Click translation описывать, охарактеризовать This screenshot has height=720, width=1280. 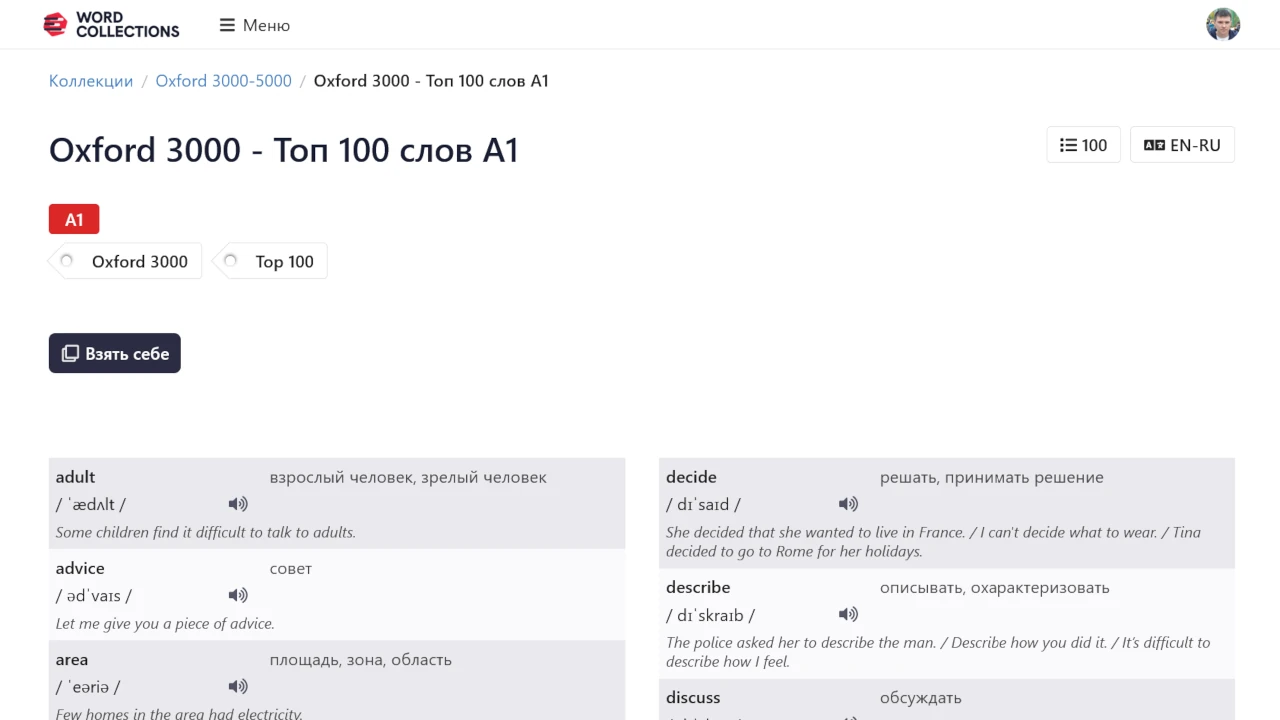click(995, 587)
